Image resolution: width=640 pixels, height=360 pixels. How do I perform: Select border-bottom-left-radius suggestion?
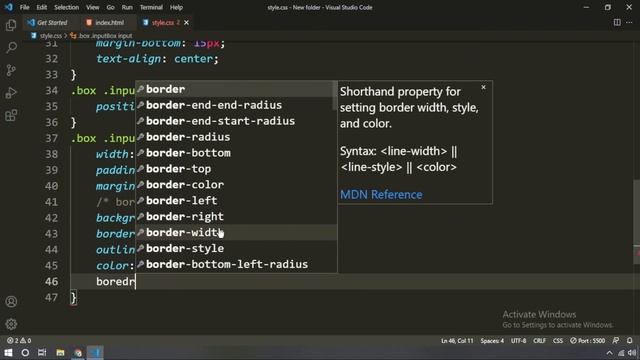pyautogui.click(x=236, y=264)
